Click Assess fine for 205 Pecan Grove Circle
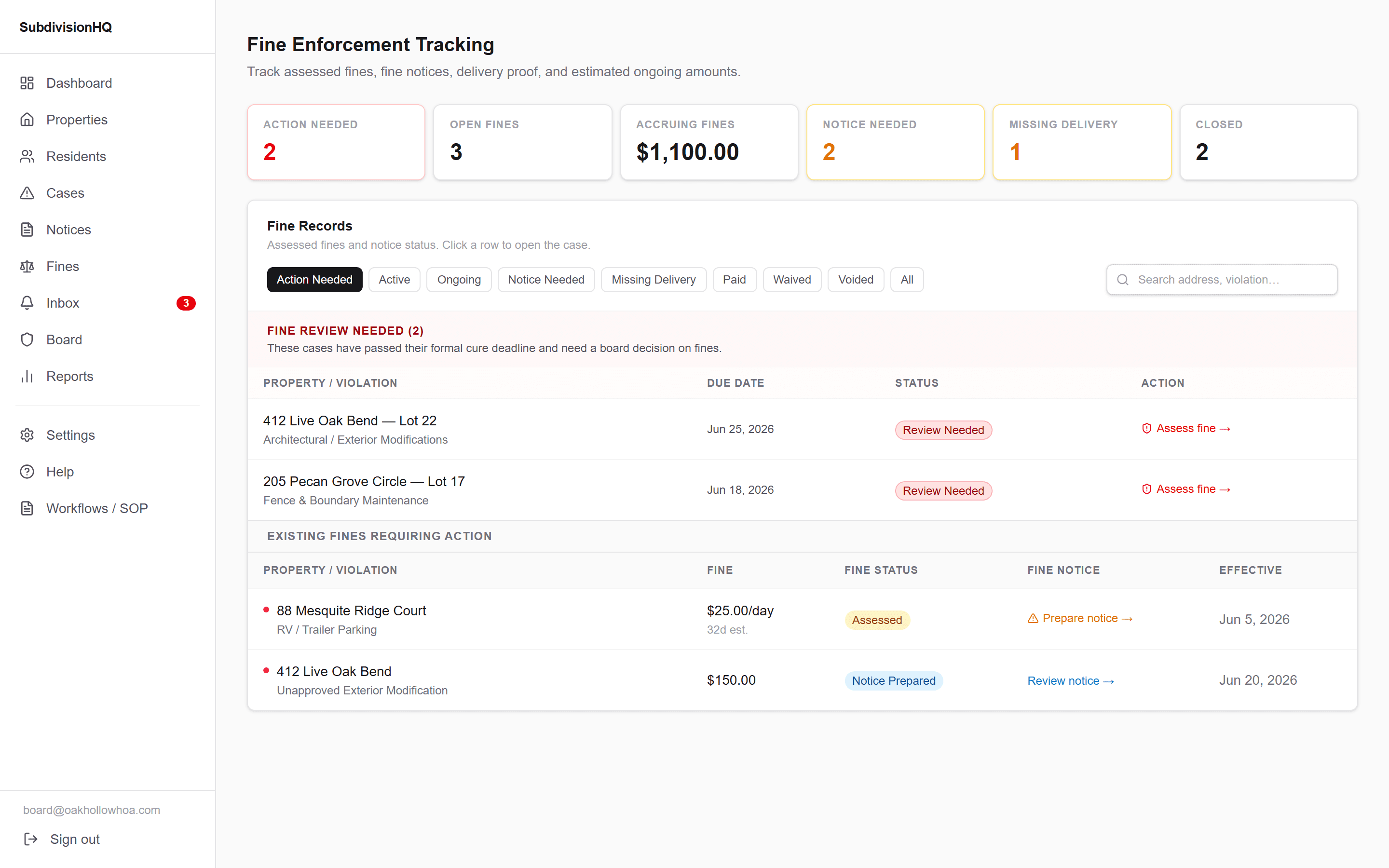1389x868 pixels. point(1186,489)
